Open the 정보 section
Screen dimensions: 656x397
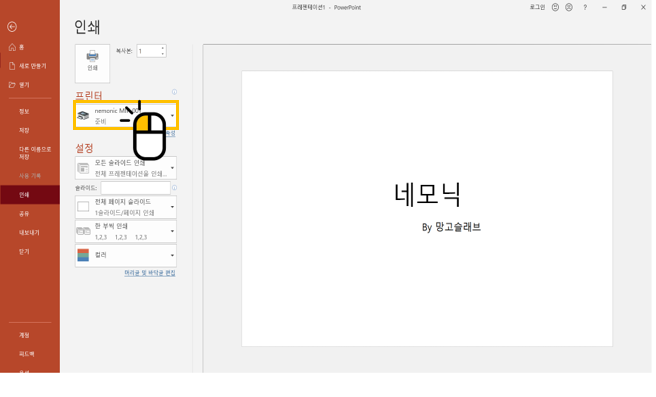(24, 111)
